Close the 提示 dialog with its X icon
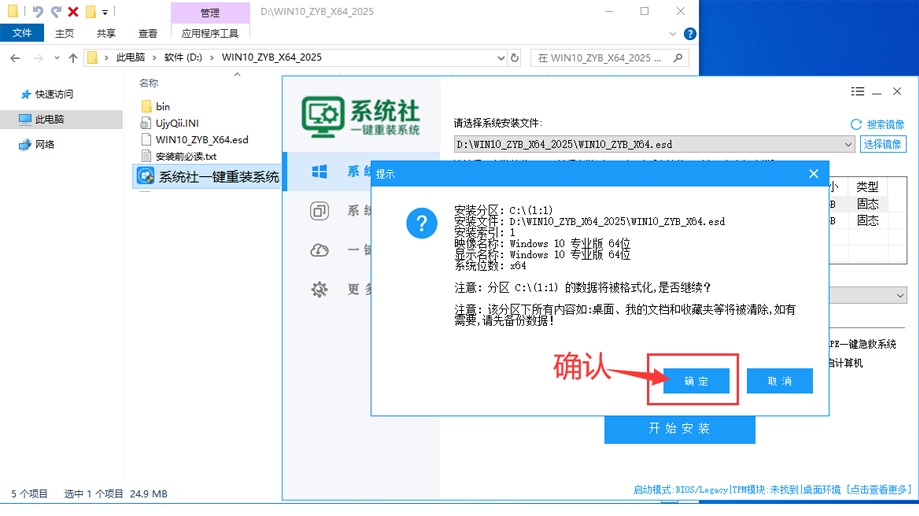This screenshot has height=516, width=919. tap(813, 173)
